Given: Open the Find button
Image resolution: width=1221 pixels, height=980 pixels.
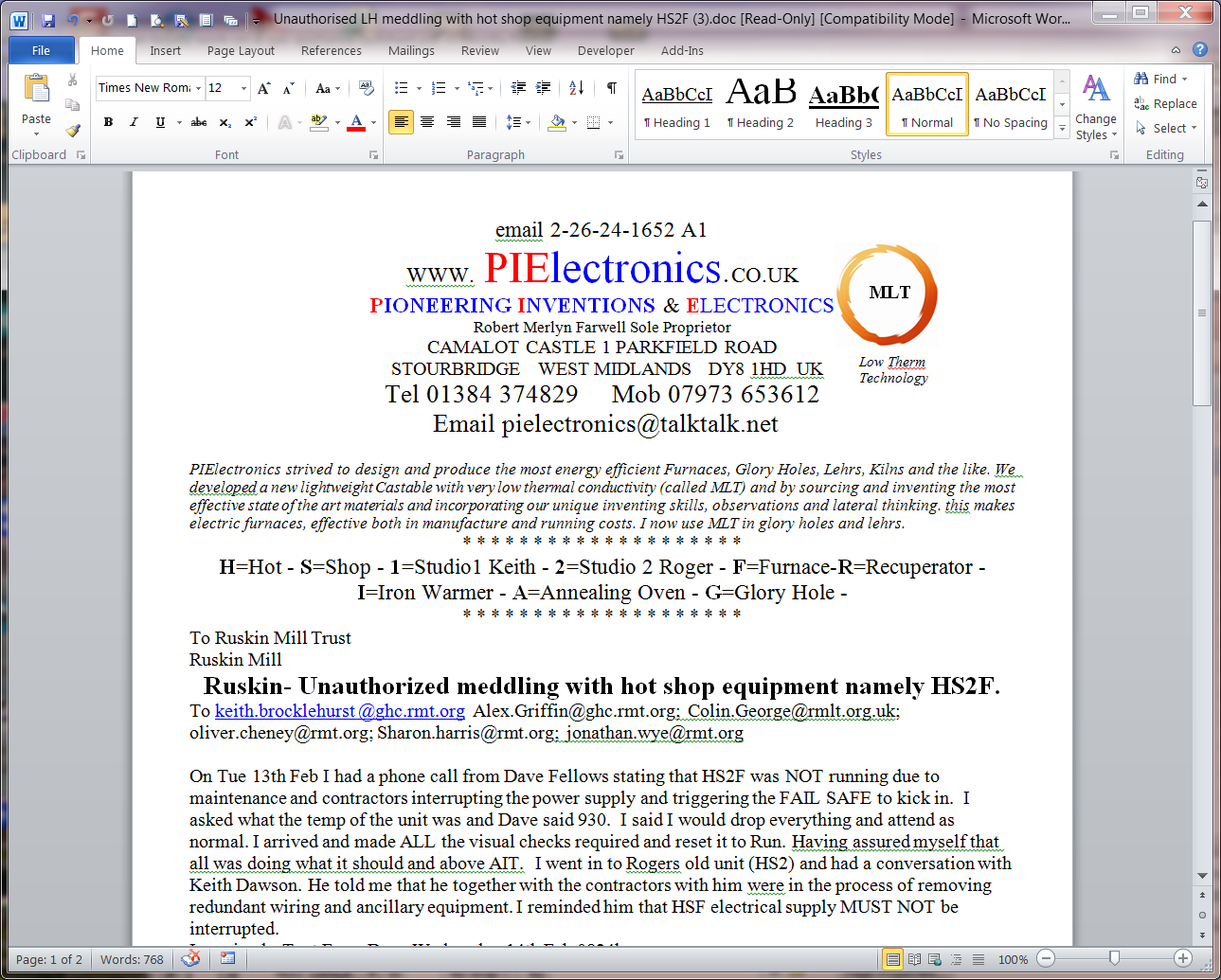Looking at the screenshot, I should pyautogui.click(x=1158, y=79).
